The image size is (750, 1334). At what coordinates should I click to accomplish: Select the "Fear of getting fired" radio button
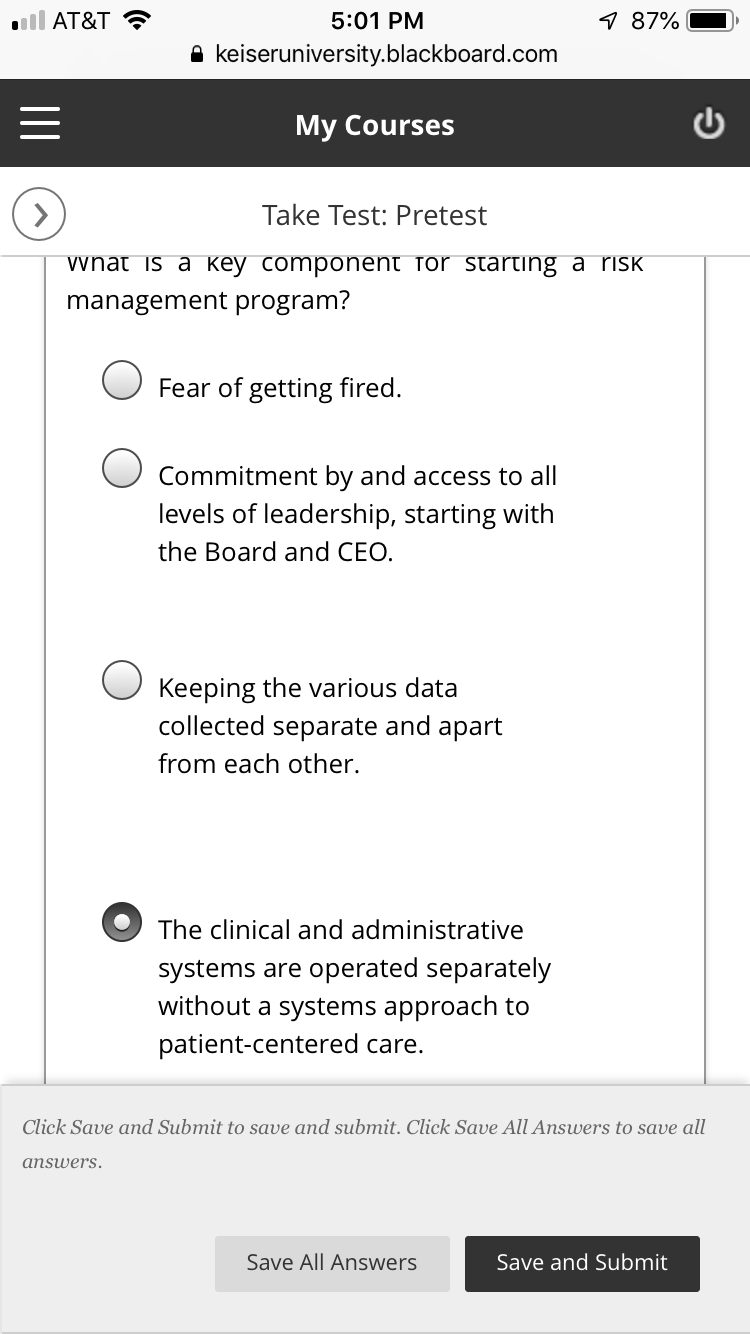tap(122, 380)
